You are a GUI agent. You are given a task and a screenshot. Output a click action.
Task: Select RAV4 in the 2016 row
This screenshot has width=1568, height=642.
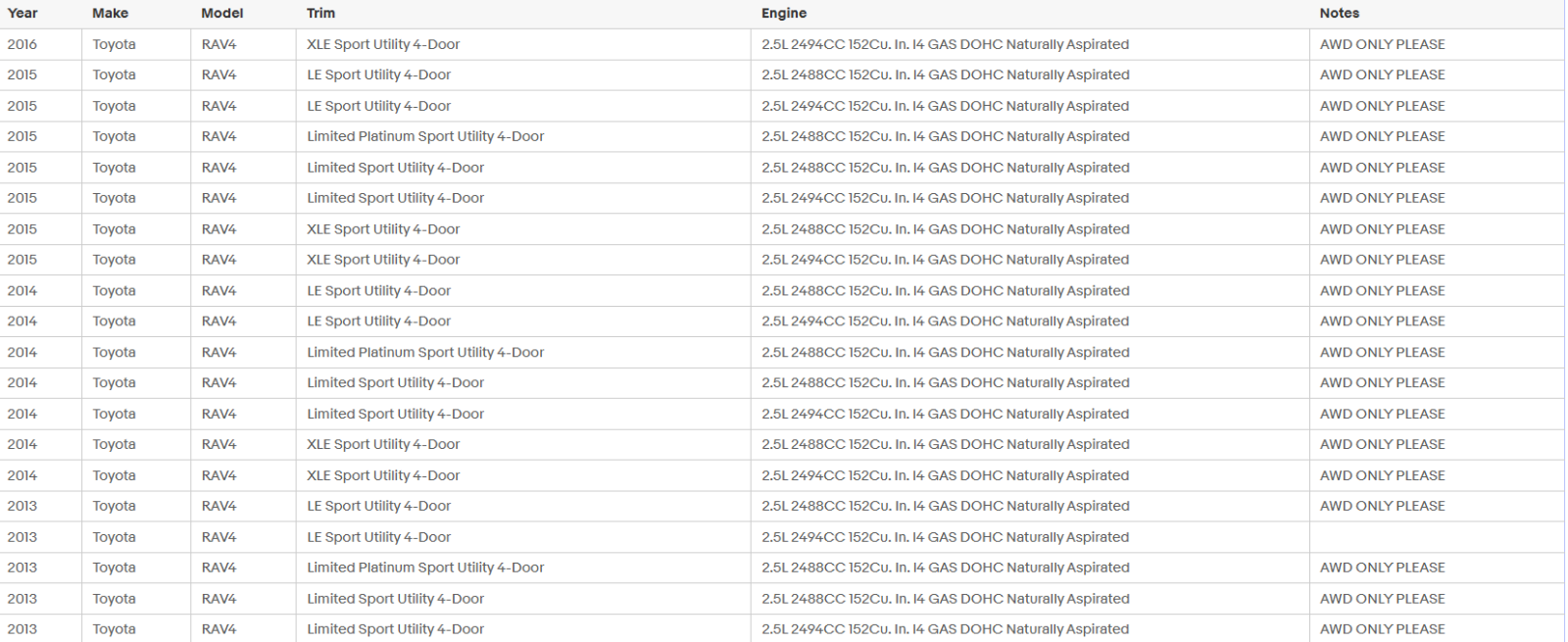(x=219, y=44)
